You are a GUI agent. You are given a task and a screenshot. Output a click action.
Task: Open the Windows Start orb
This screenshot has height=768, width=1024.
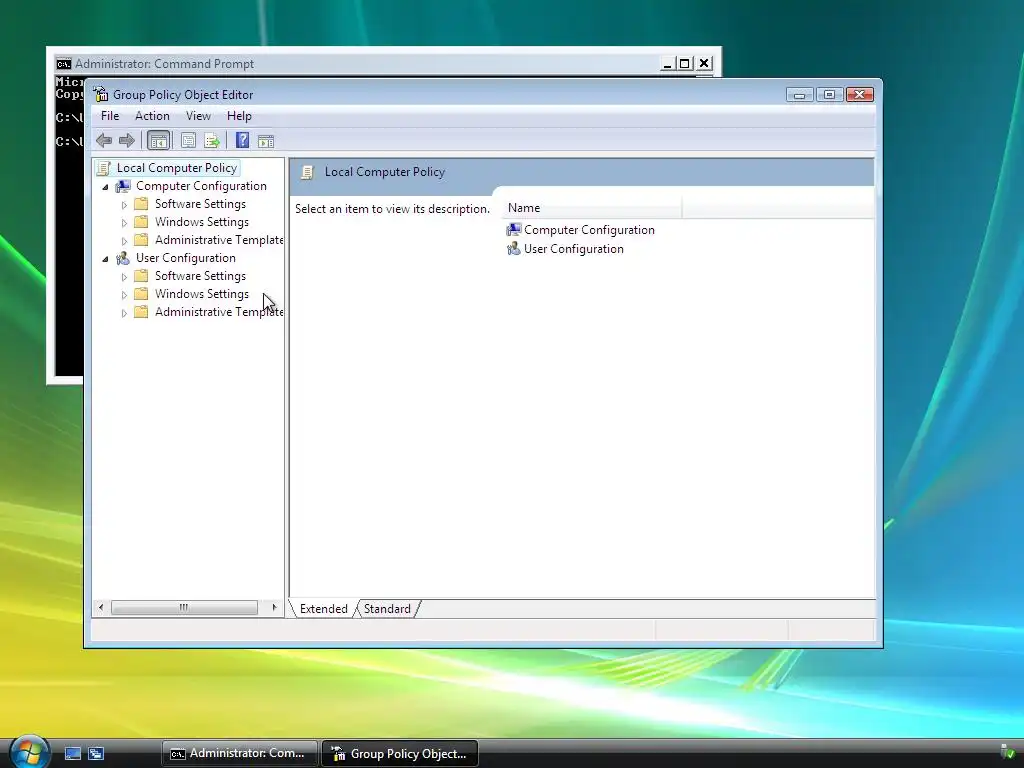[29, 751]
